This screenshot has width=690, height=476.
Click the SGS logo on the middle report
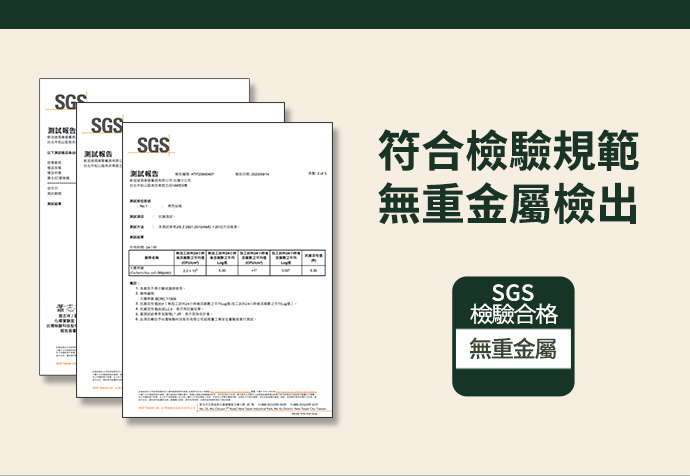click(106, 125)
